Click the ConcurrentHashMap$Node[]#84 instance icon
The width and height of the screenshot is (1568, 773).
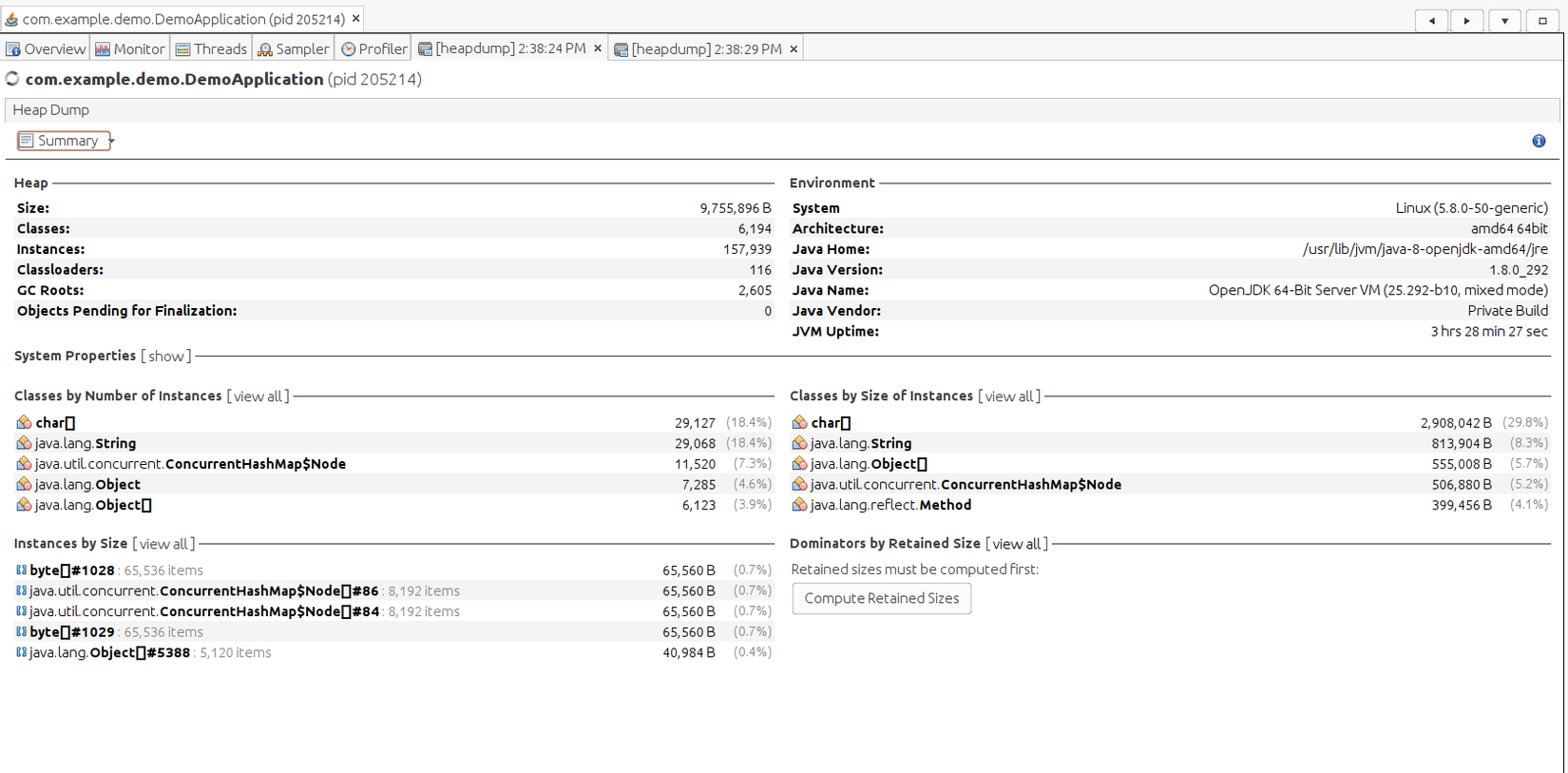tap(21, 611)
